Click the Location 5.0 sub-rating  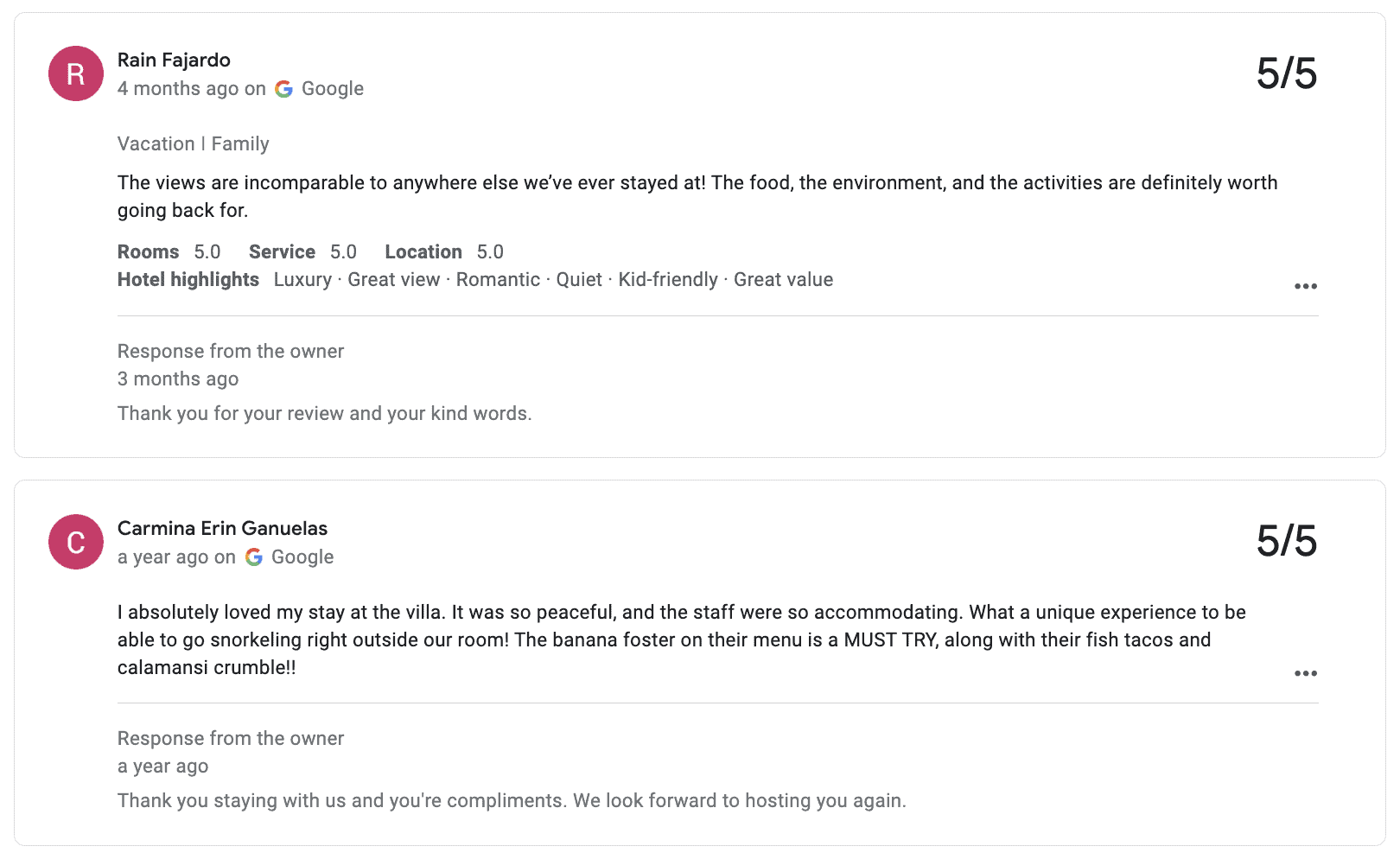443,251
